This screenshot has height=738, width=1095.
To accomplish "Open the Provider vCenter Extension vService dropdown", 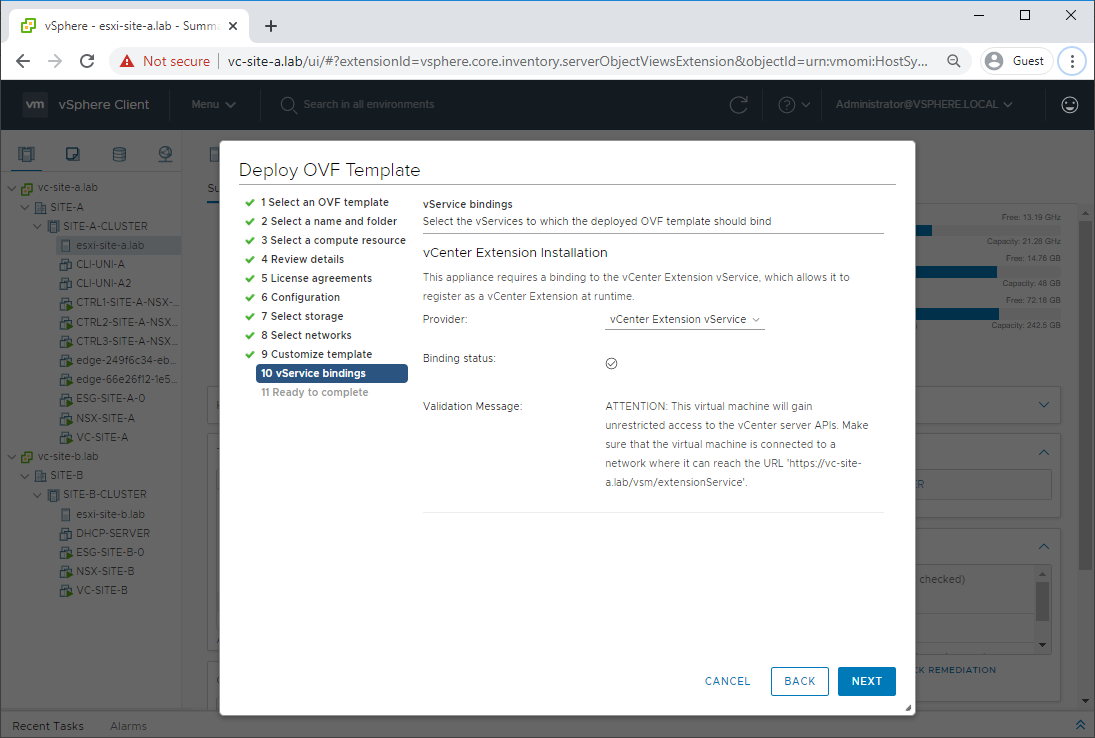I will (x=684, y=319).
